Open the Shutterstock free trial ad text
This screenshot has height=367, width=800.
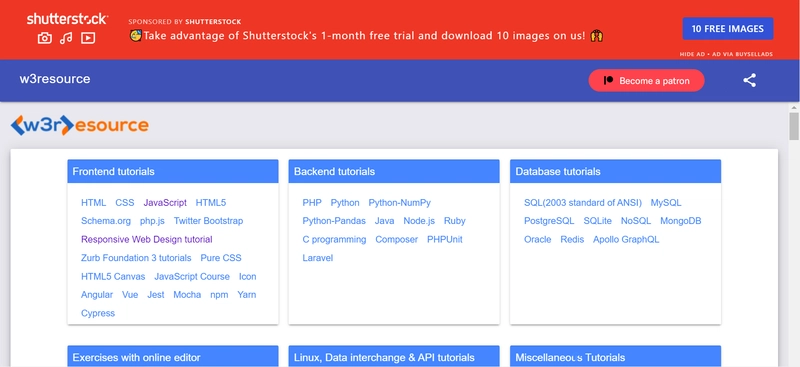[x=366, y=36]
